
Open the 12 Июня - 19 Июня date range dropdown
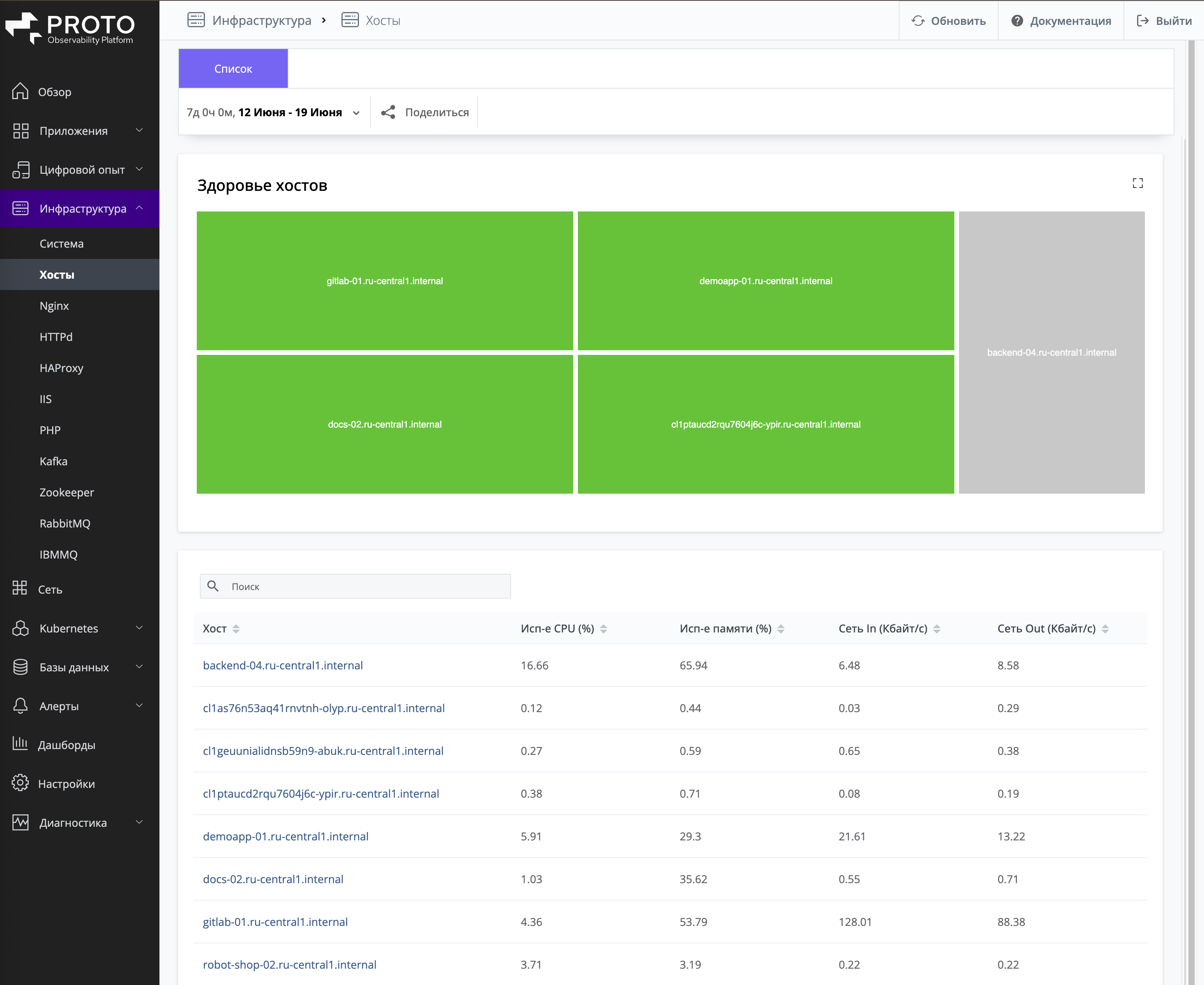click(273, 112)
